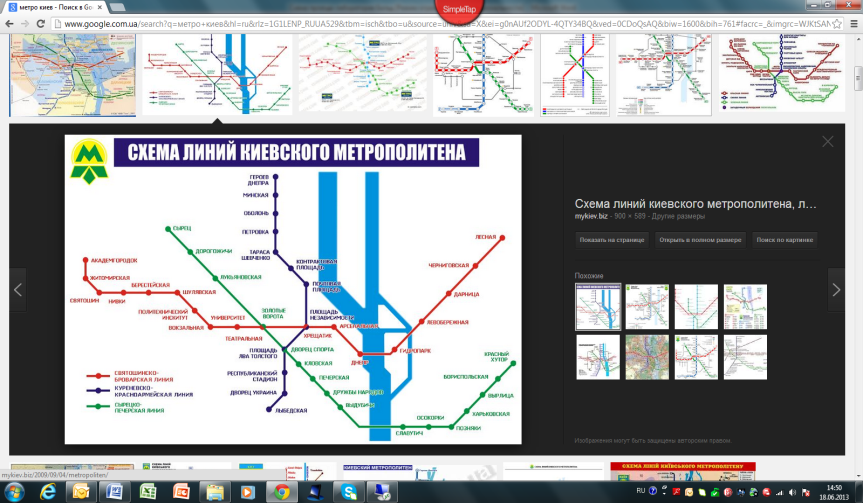Screen dimensions: 863x503
Task: Click the RU language indicator
Action: point(641,490)
